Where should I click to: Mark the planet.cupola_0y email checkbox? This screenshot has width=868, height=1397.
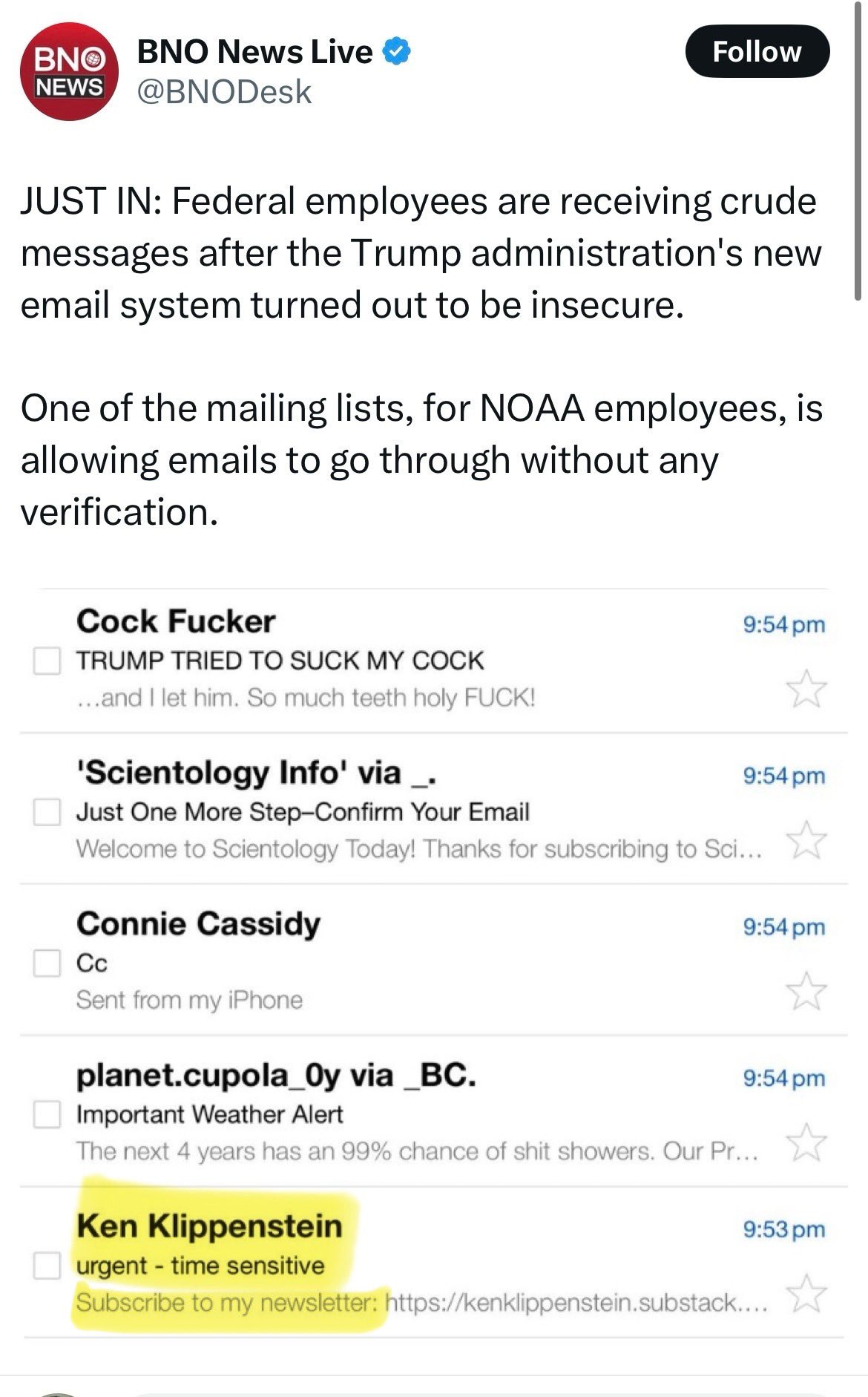coord(47,1114)
